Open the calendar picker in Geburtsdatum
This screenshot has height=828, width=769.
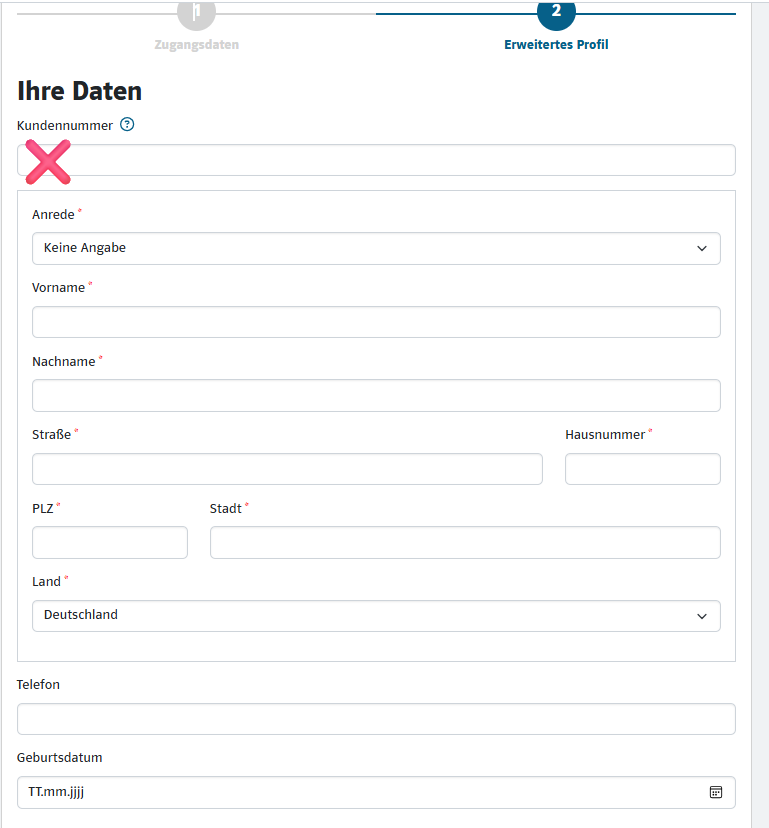[x=716, y=792]
